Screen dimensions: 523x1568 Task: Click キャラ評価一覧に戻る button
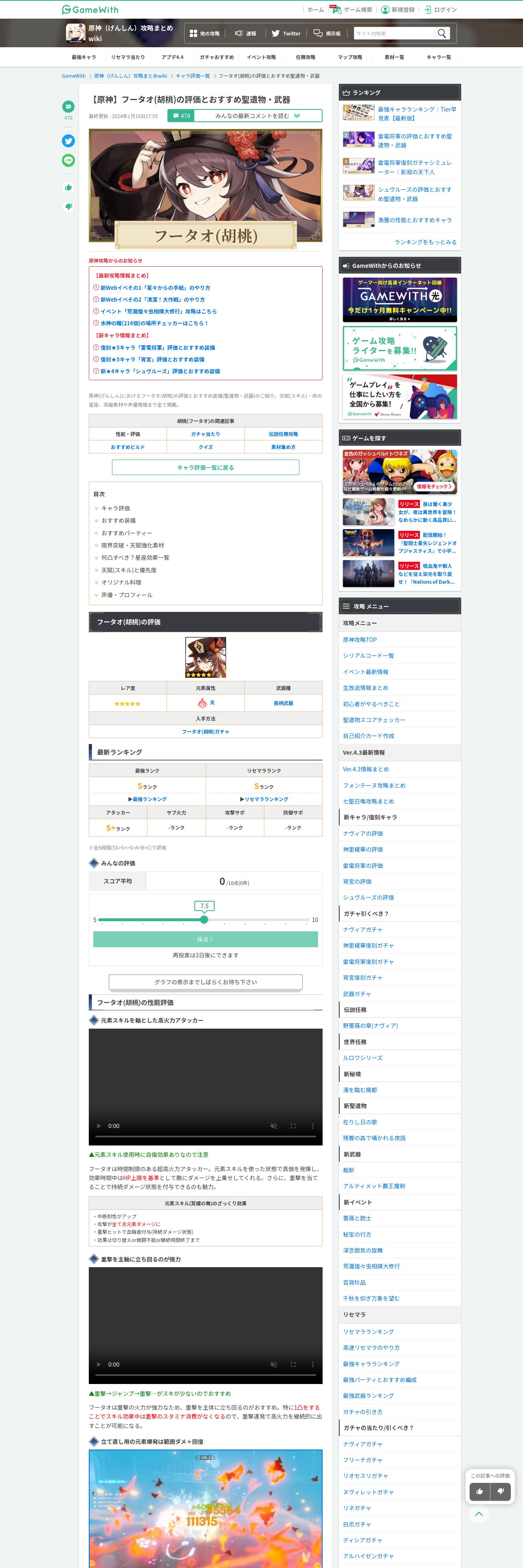coord(205,467)
